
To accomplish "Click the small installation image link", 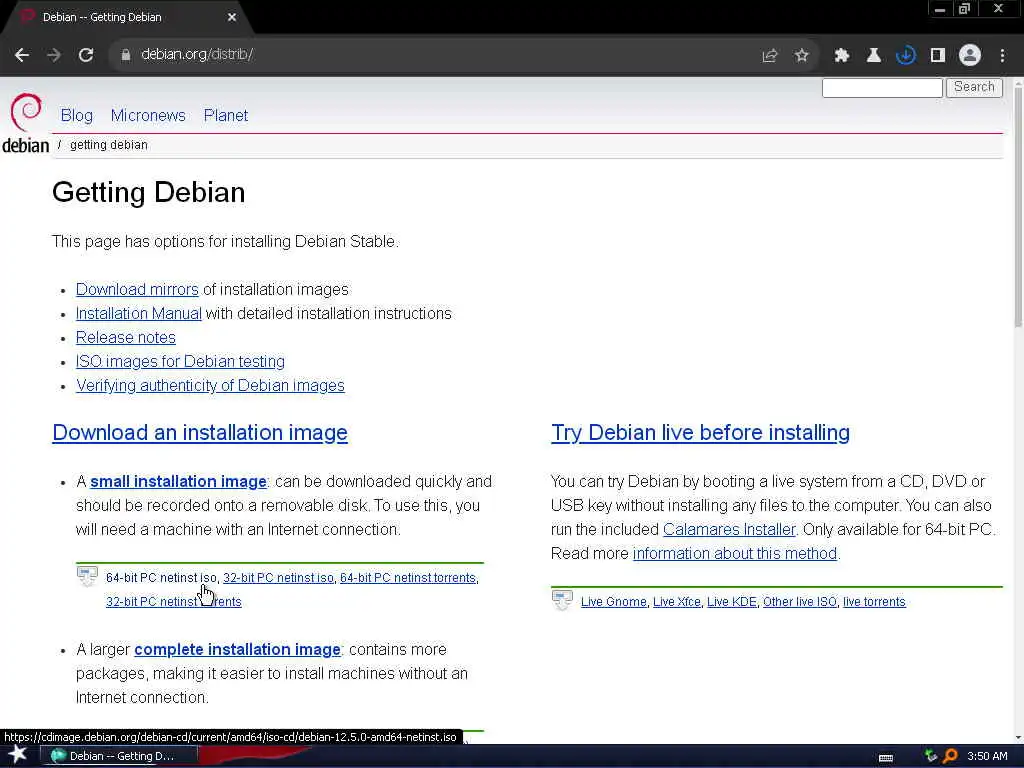I will click(178, 481).
